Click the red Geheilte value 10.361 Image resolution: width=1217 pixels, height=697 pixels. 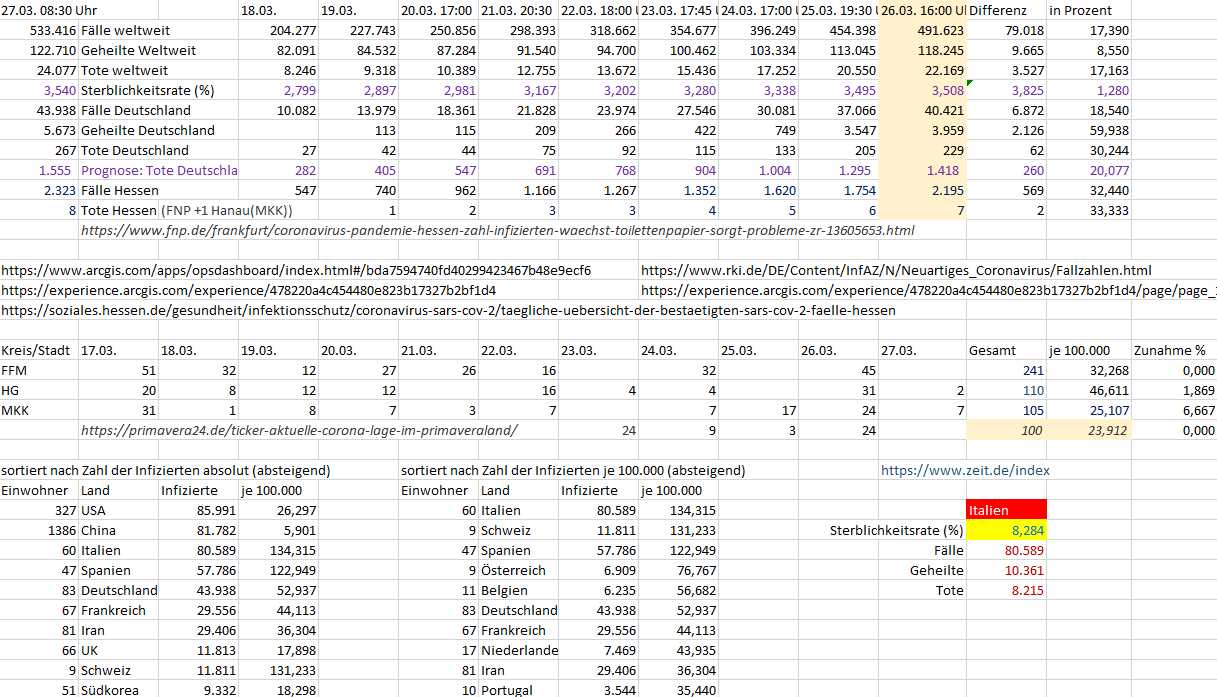1024,570
